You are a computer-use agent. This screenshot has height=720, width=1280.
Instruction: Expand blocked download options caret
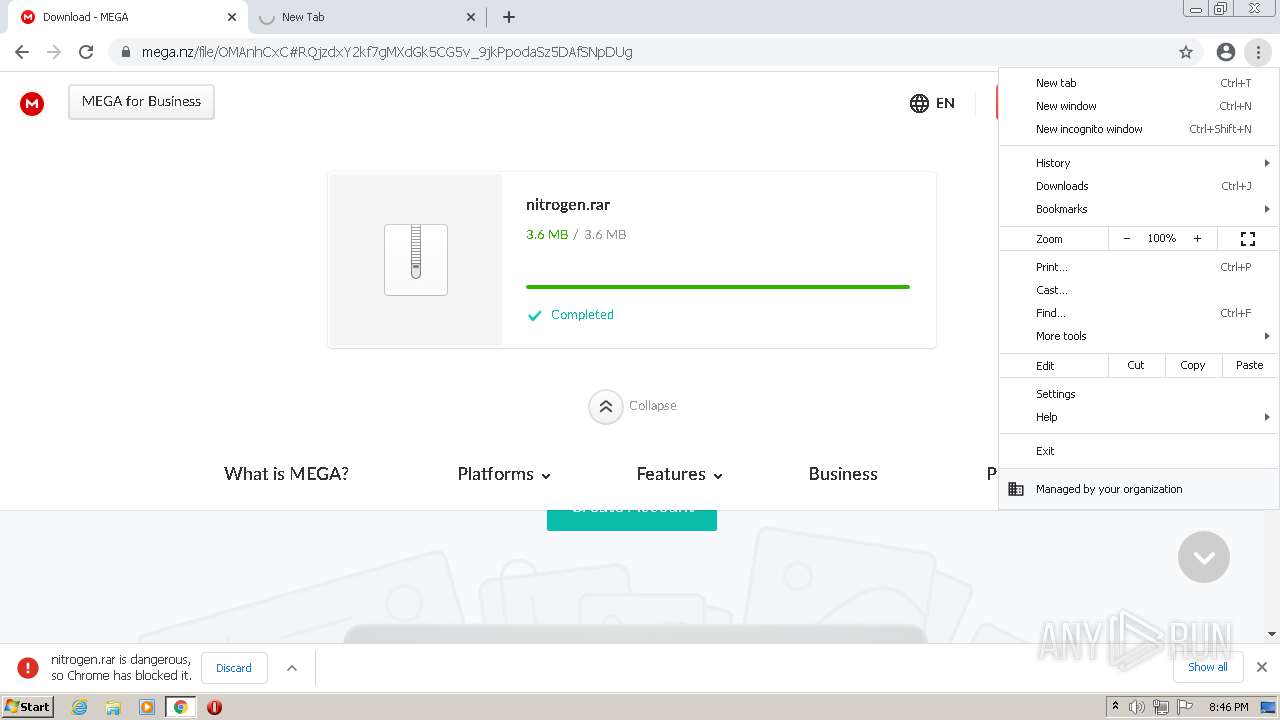292,668
